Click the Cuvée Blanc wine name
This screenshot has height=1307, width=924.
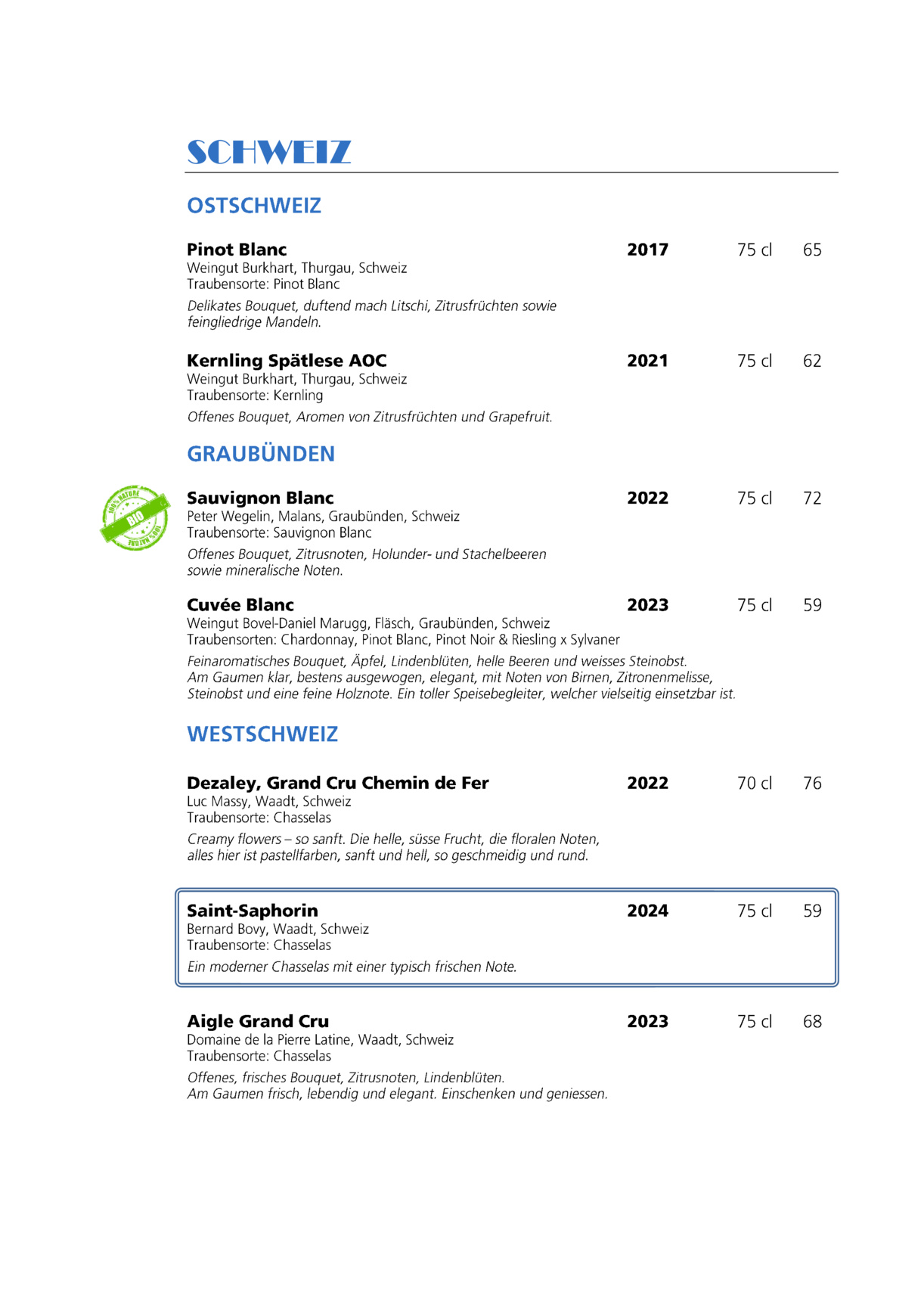(x=240, y=605)
